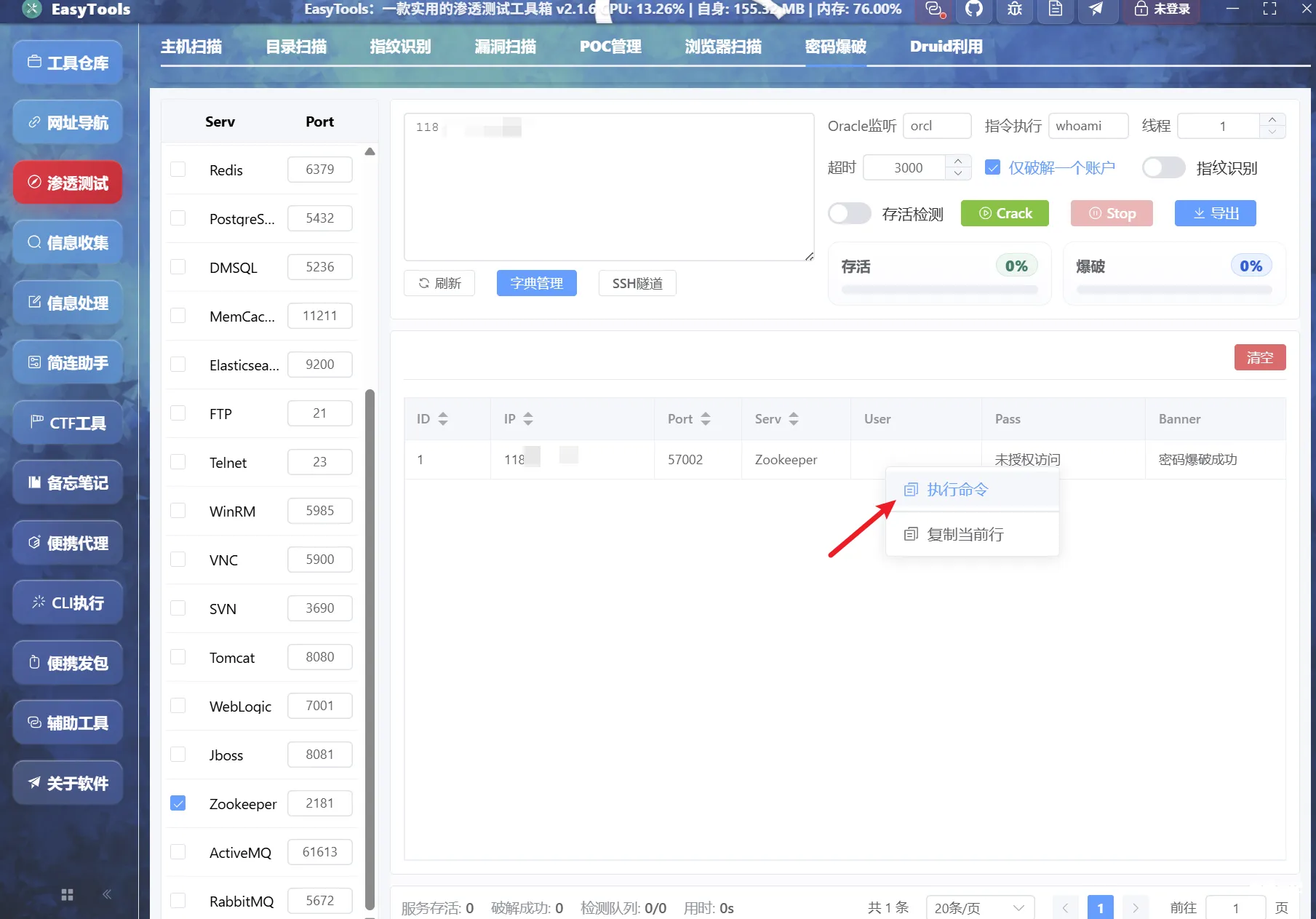Select the CTF工具 sidebar item
The height and width of the screenshot is (919, 1316).
pos(67,423)
